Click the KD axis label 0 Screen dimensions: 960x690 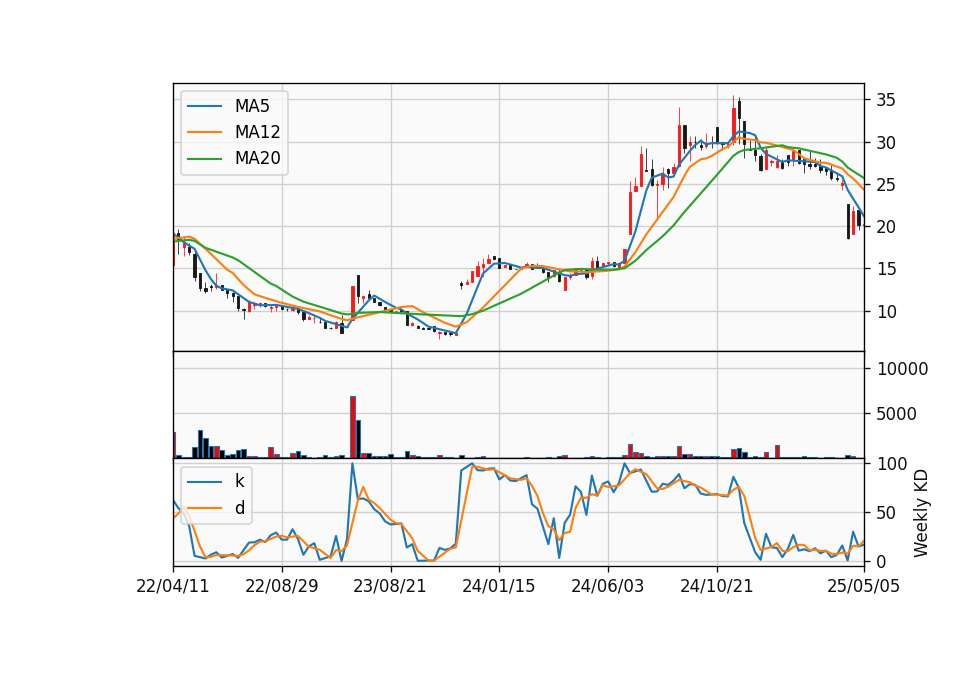click(882, 561)
